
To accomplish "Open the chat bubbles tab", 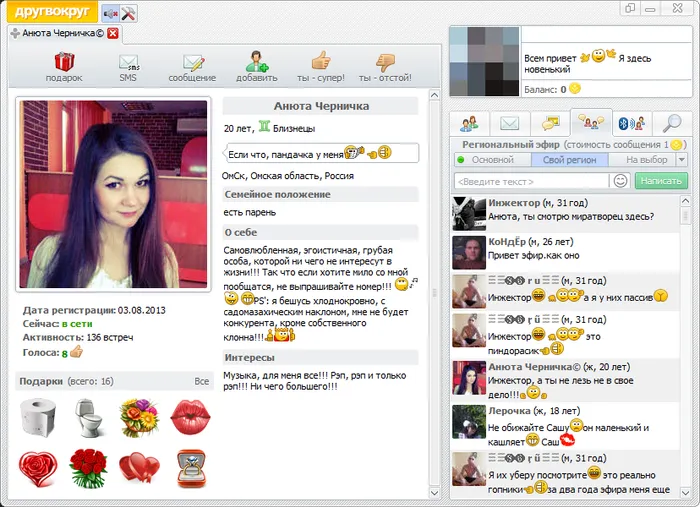I will pos(550,123).
